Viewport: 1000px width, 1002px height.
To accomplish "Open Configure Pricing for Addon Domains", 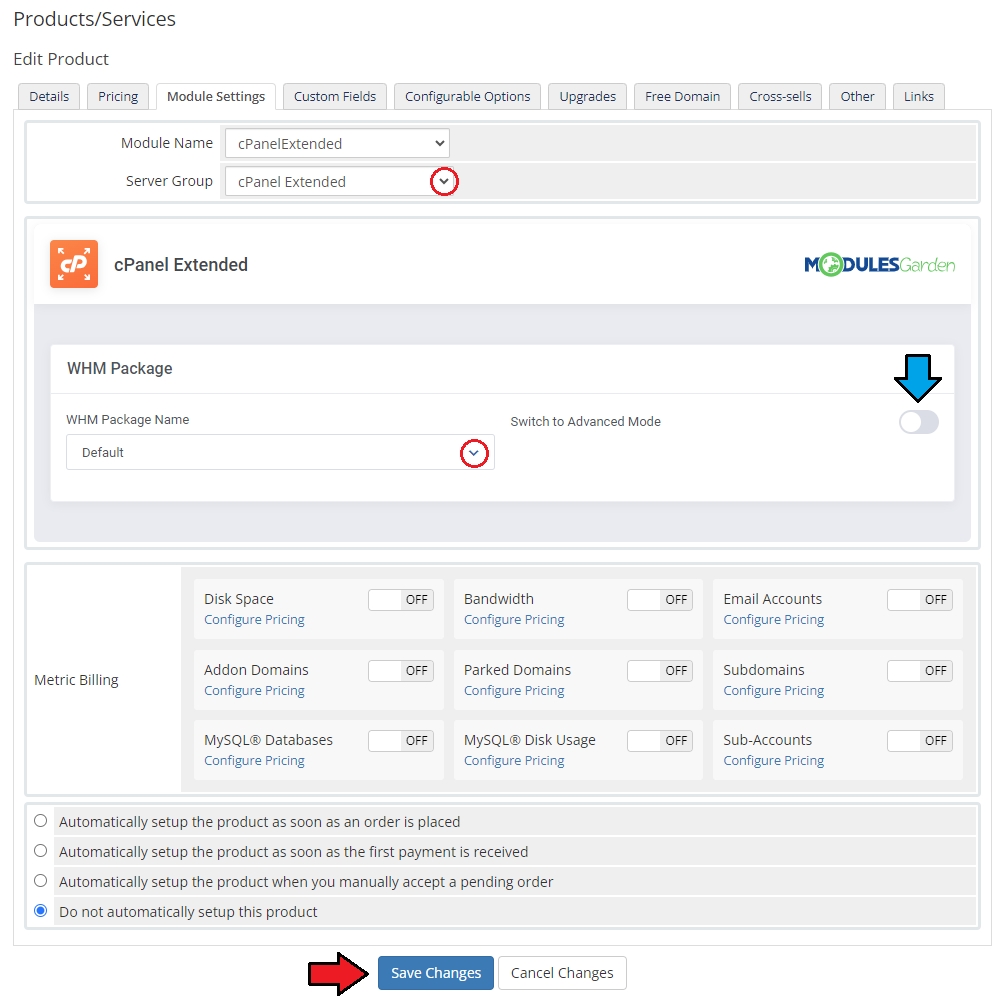I will tap(254, 691).
